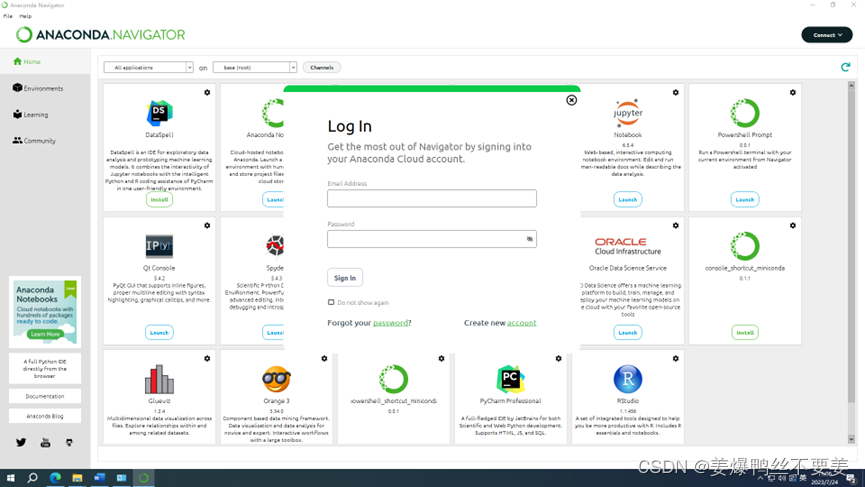Open the Anaconda Blog button
The height and width of the screenshot is (487, 865).
[45, 416]
